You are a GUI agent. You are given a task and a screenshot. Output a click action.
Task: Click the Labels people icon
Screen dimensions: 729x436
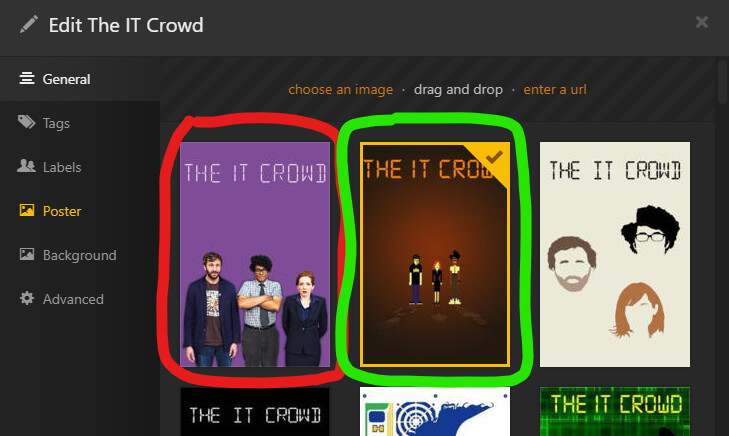coord(27,166)
